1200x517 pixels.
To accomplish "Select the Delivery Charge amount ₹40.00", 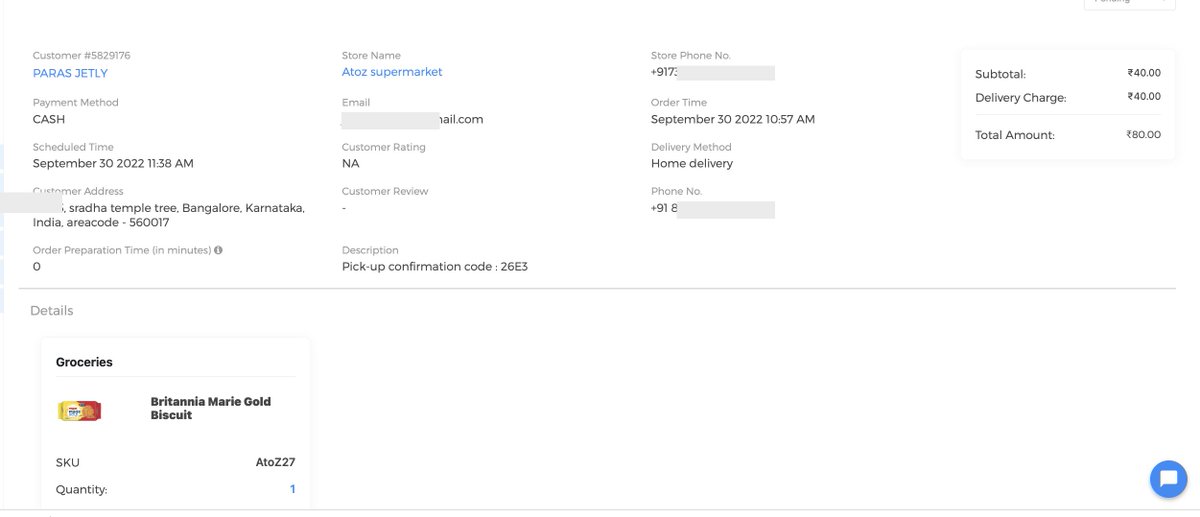I will click(1144, 97).
